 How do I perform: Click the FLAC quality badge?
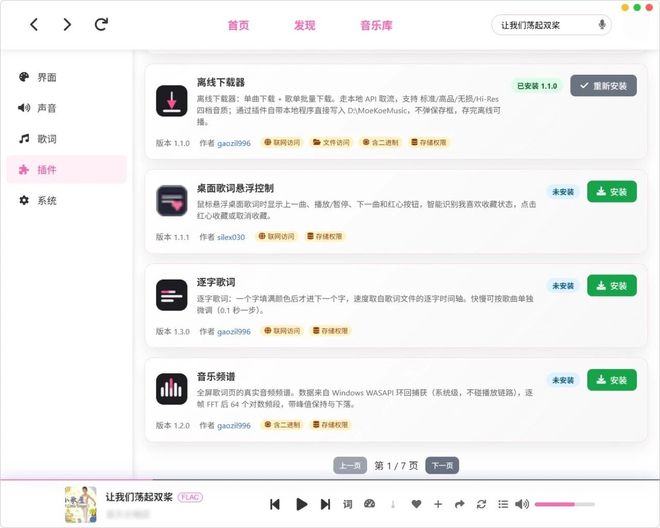click(x=190, y=497)
